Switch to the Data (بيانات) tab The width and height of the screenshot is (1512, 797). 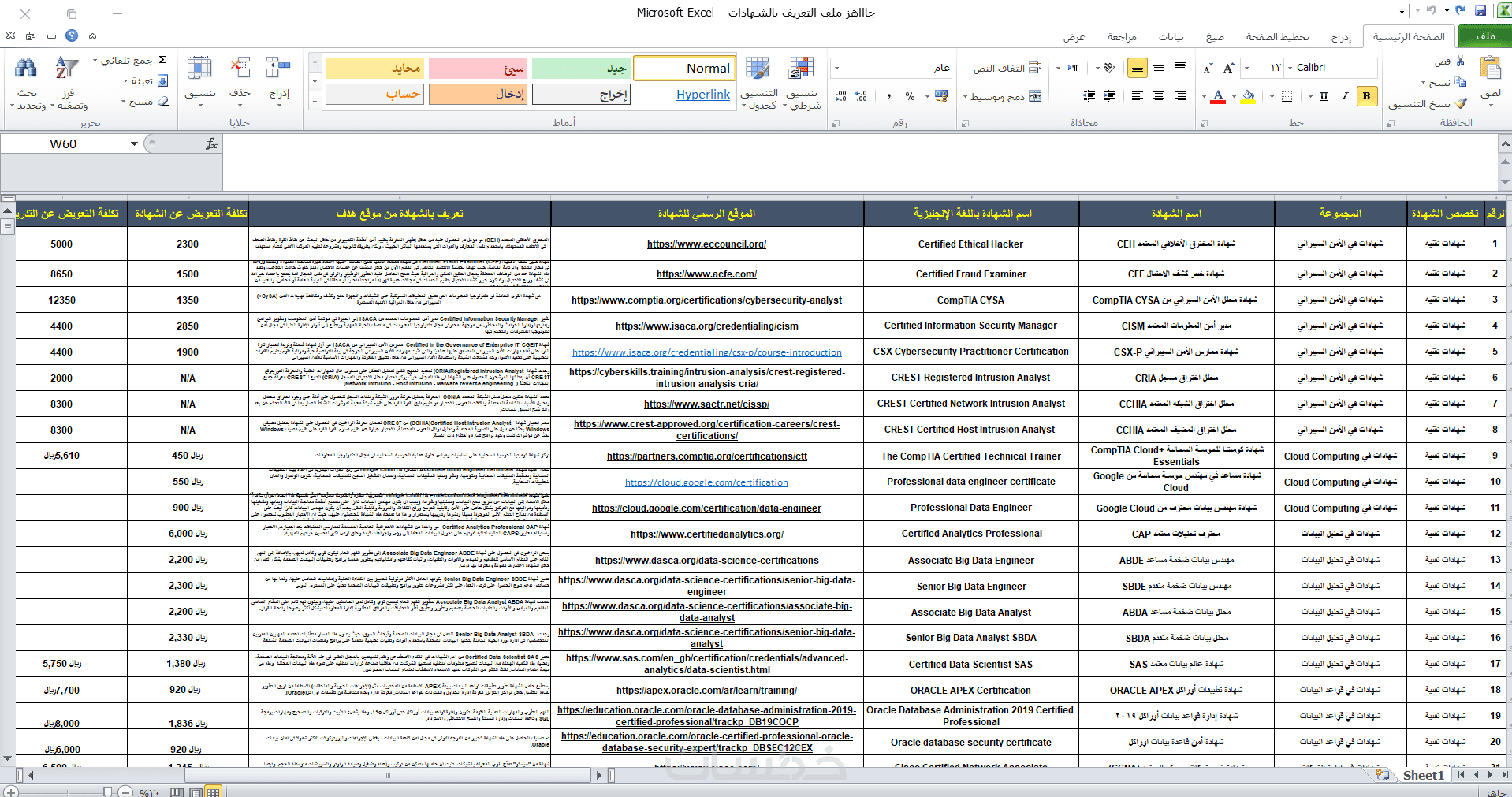(x=1171, y=37)
